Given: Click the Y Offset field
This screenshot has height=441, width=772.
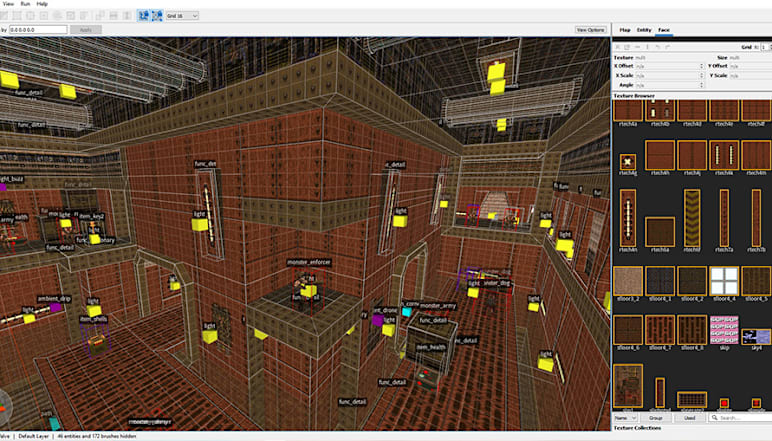Looking at the screenshot, I should 750,66.
